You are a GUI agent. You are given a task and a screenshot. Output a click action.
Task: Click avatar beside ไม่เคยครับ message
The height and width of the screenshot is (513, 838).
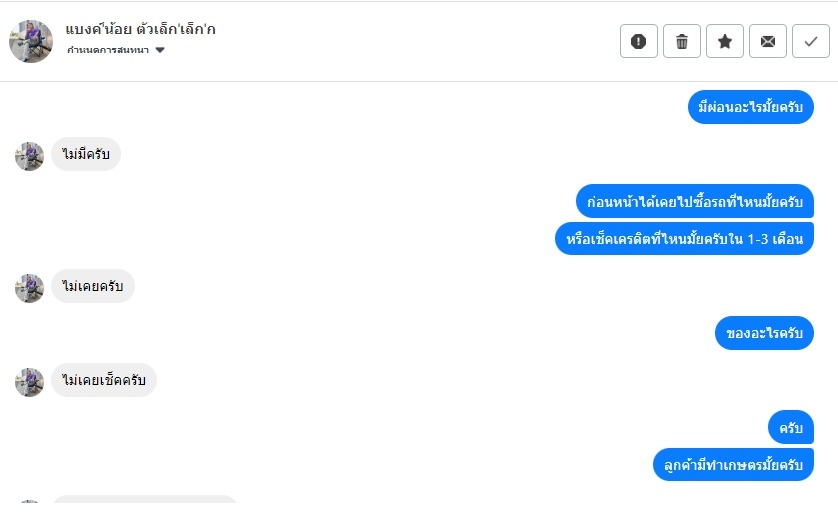pyautogui.click(x=29, y=288)
